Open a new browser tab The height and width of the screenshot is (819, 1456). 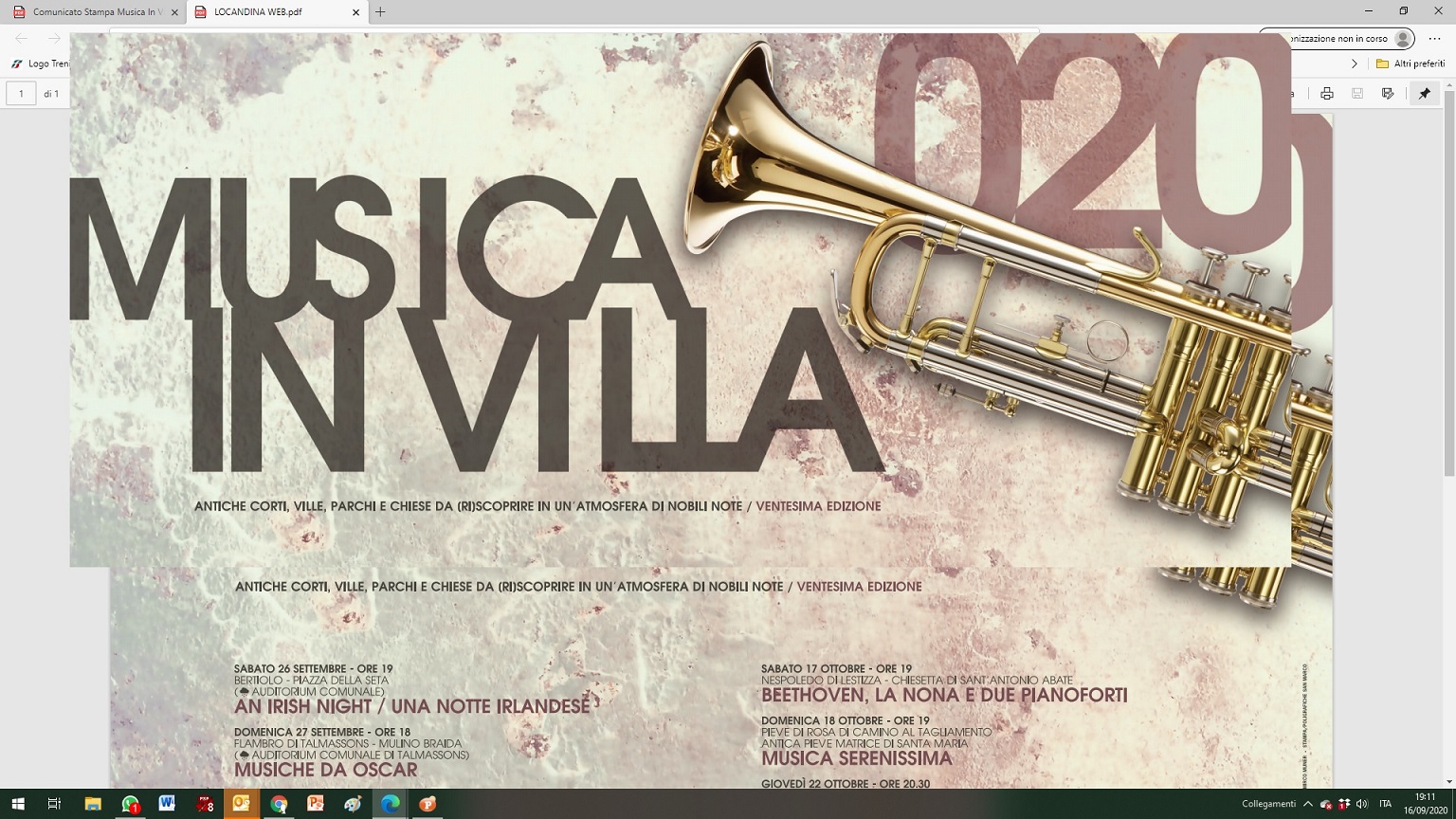(x=380, y=12)
